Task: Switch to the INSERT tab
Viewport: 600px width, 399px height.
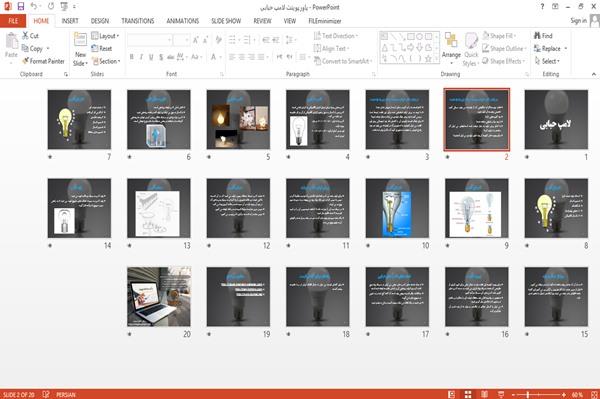Action: 70,21
